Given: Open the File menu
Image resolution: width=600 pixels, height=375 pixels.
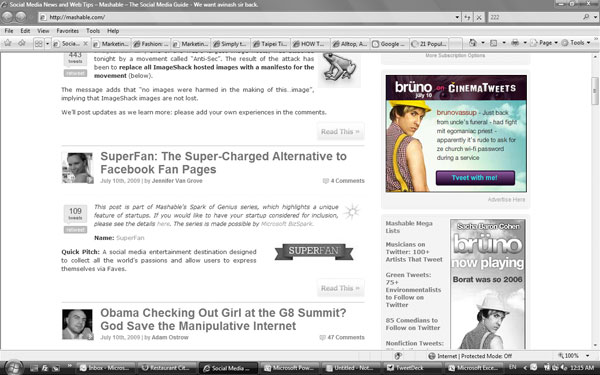Looking at the screenshot, I should (9, 31).
